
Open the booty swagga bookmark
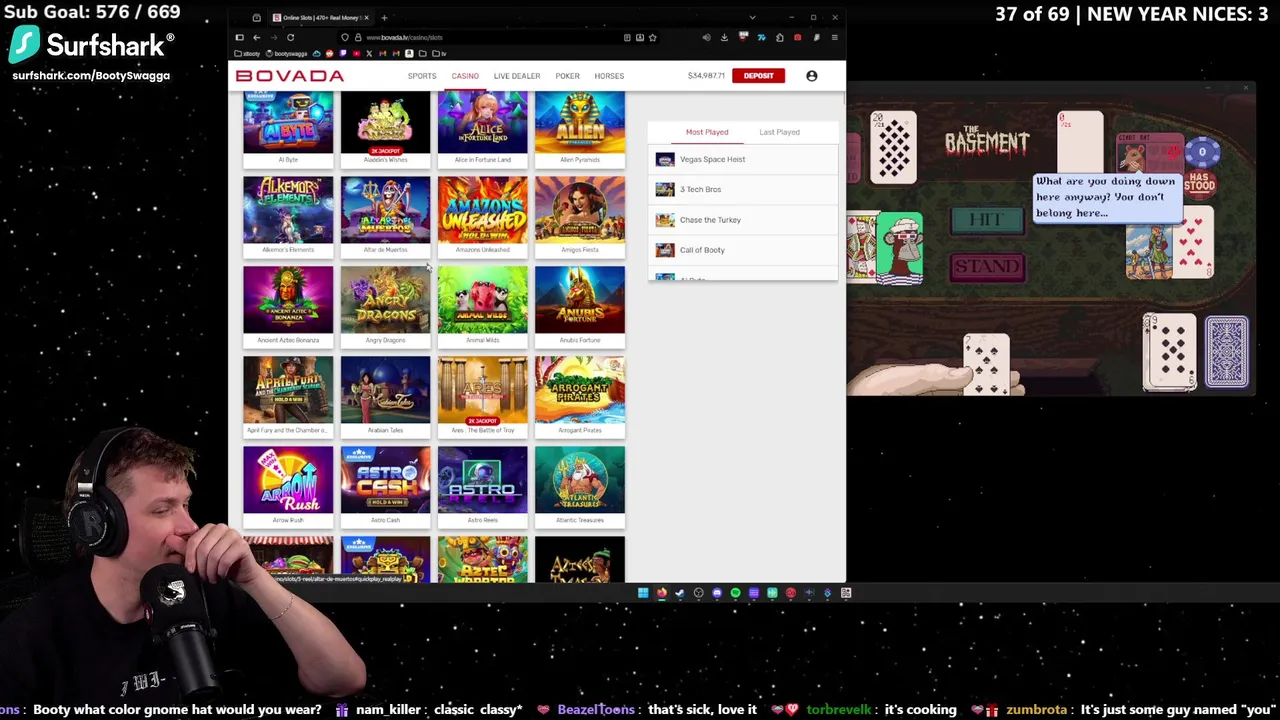[286, 53]
